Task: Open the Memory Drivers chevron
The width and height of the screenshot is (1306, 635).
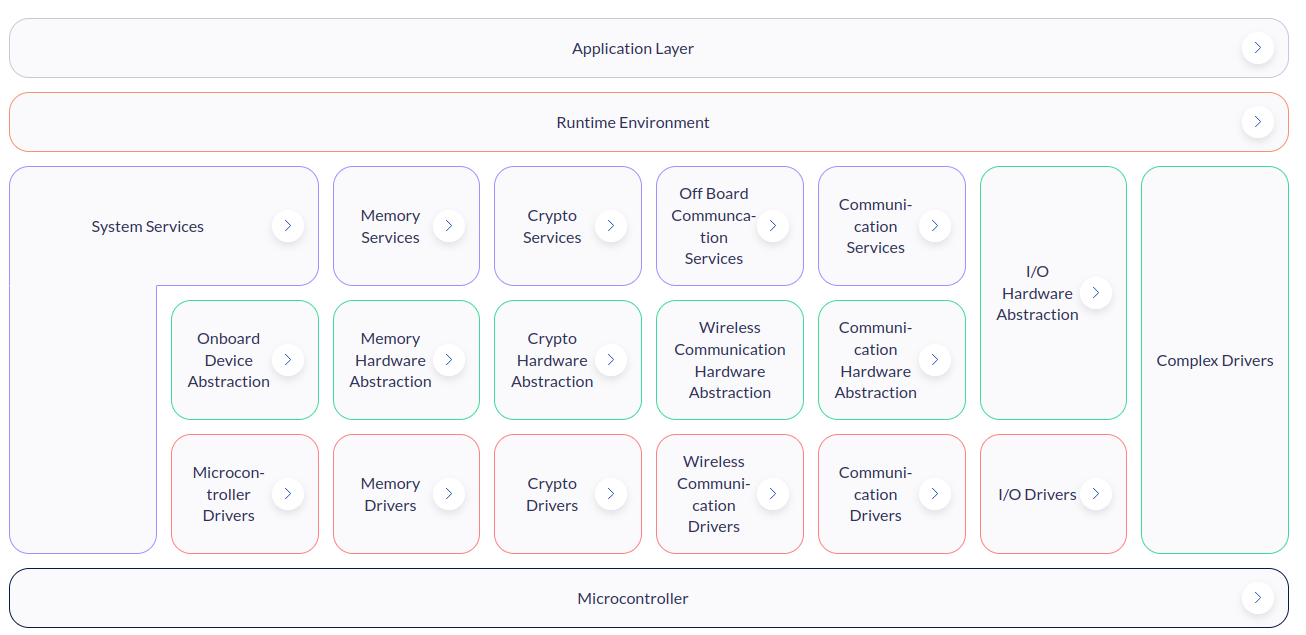Action: (449, 494)
